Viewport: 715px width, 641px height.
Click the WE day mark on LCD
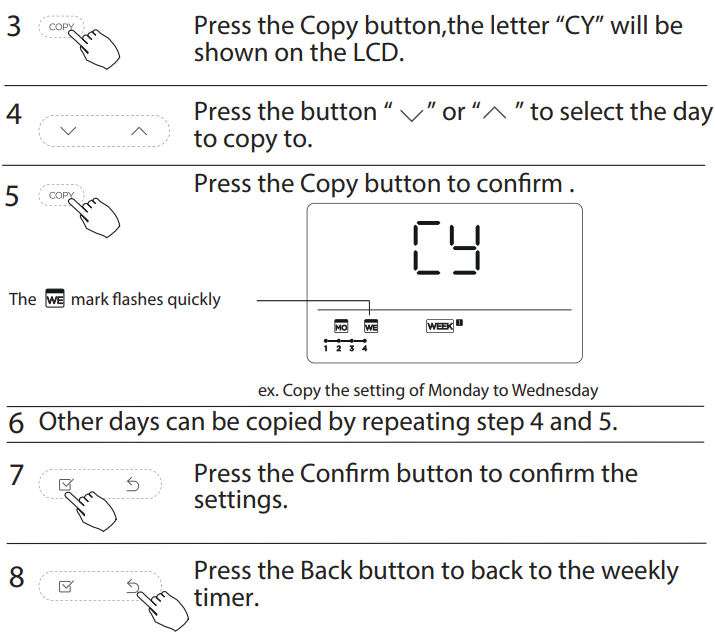tap(371, 326)
